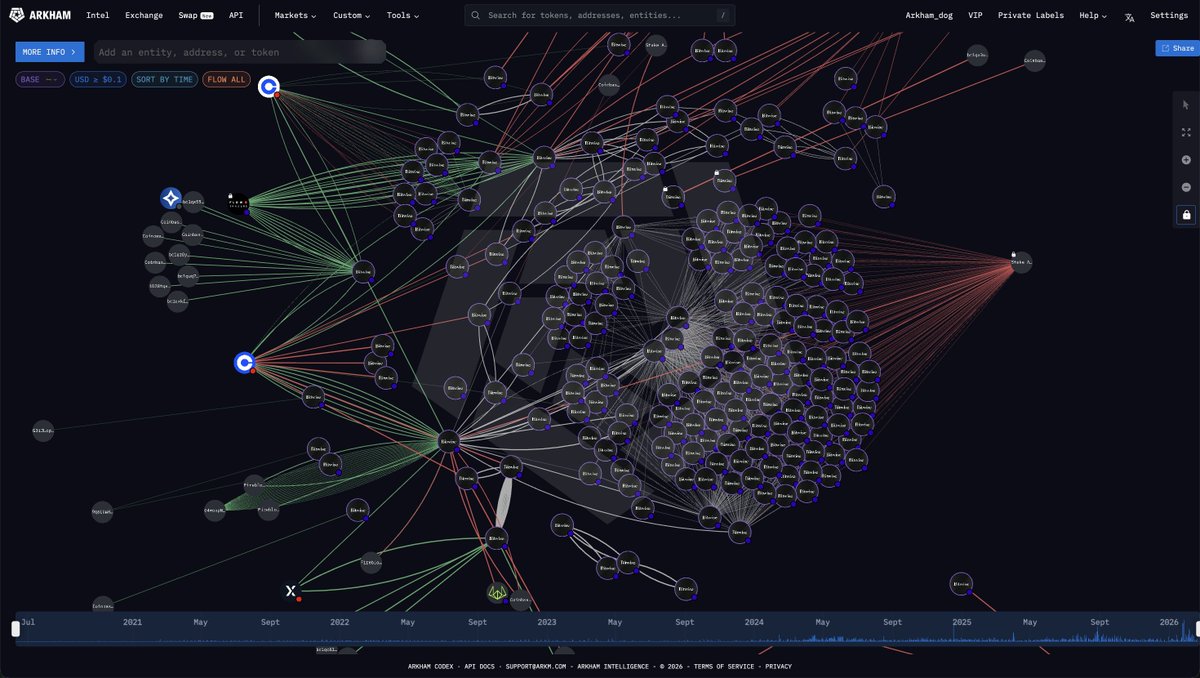
Task: Click the slash shortcut badge in search bar
Action: click(x=722, y=15)
